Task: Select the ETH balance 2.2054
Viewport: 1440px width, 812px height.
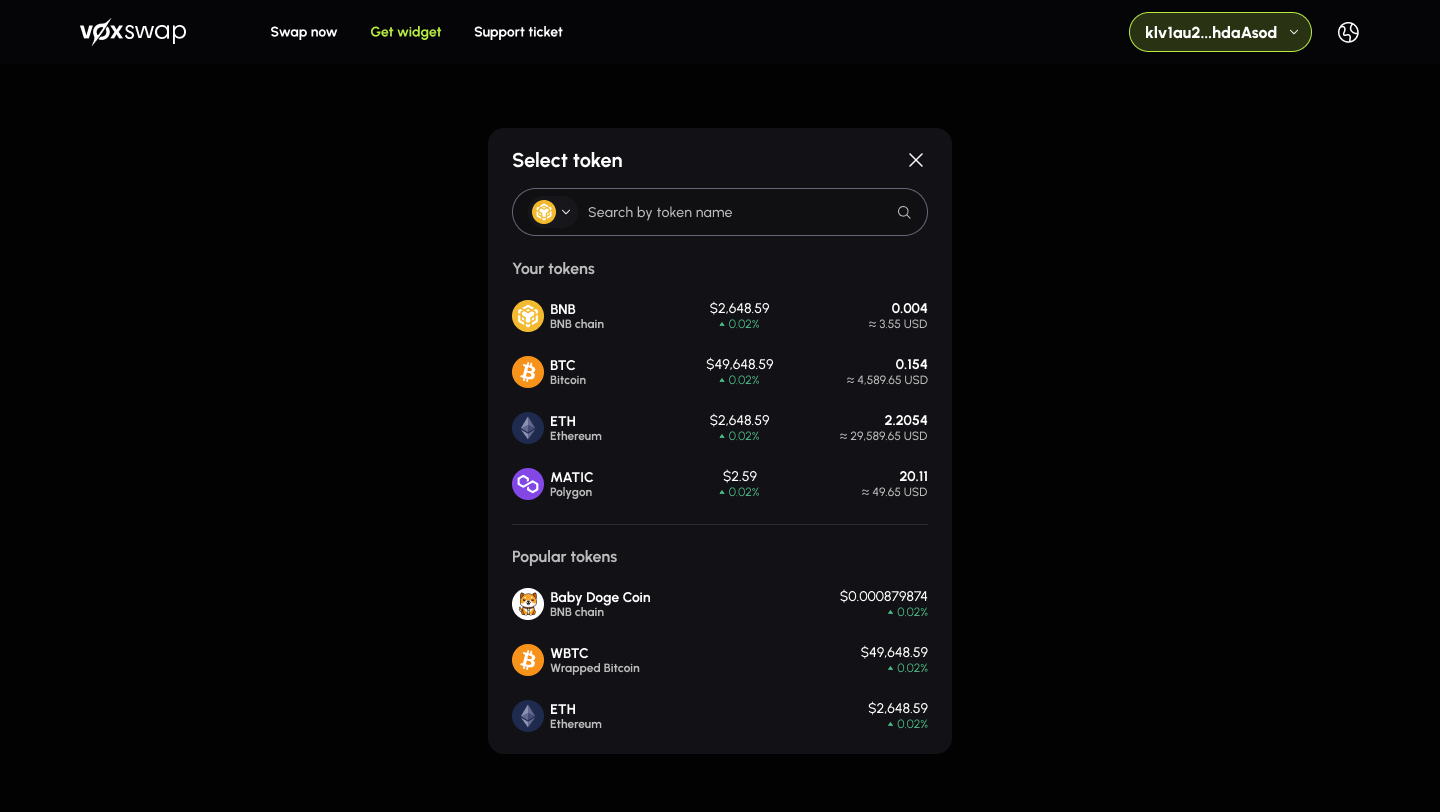Action: [x=906, y=420]
